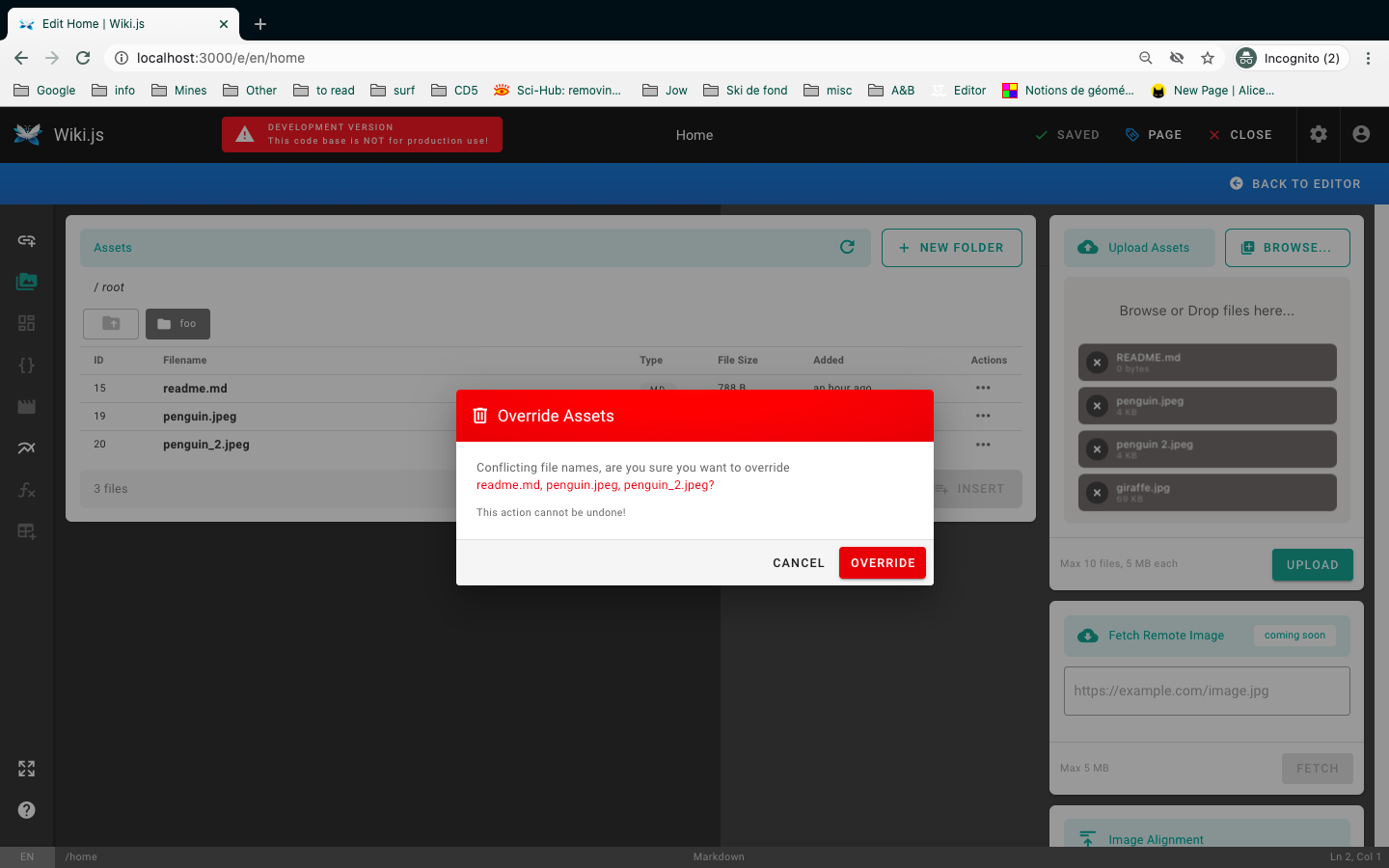Go back in browser history

21,58
